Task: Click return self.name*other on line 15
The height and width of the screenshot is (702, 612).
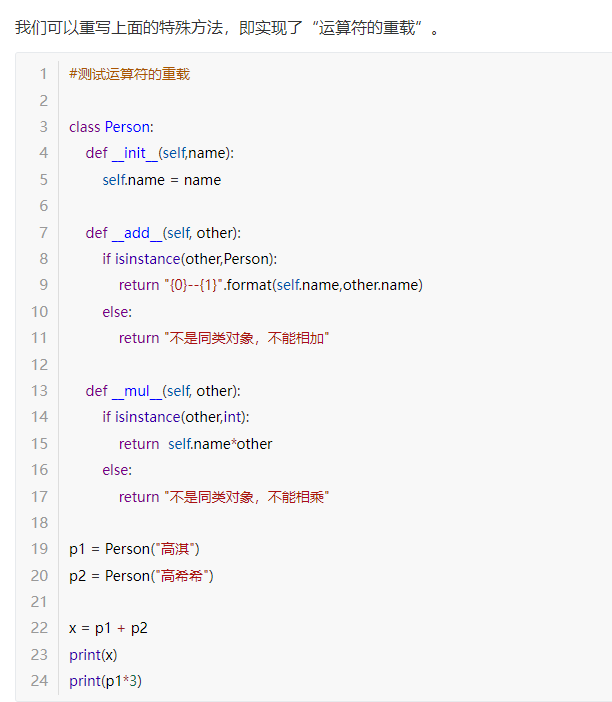Action: pos(196,444)
